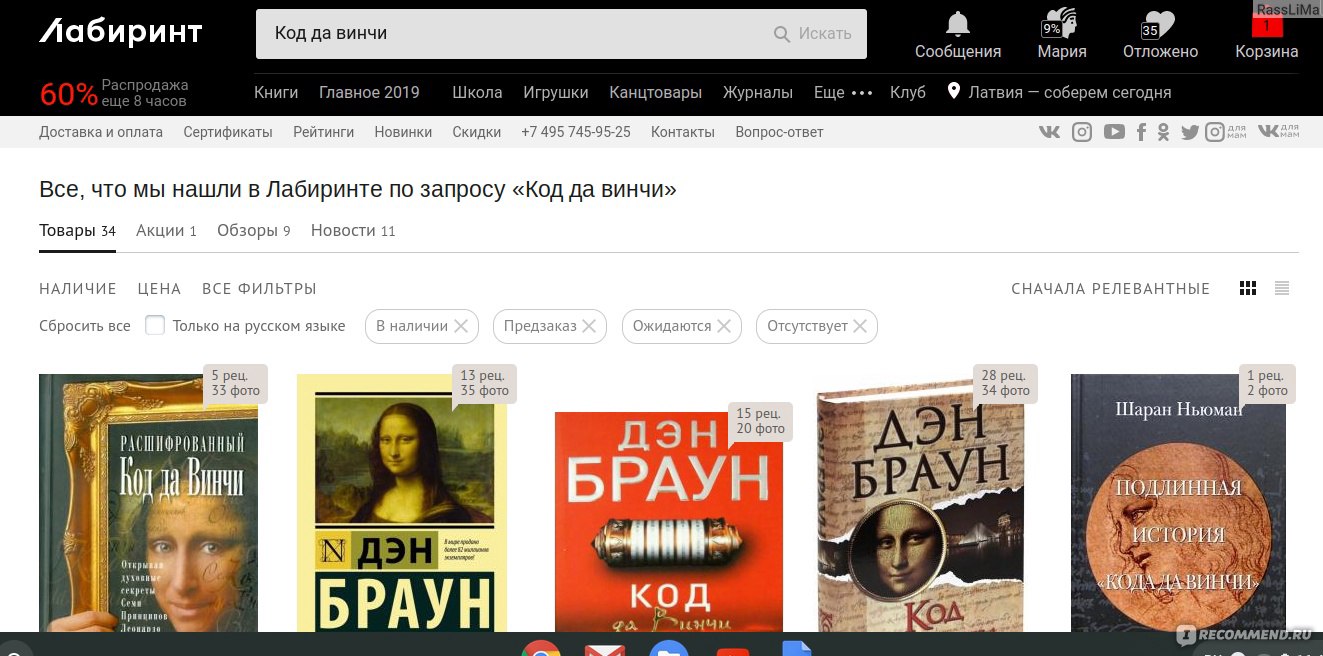Screen dimensions: 1323x656
Task: Open the Odnoklassniki social icon
Action: (x=1163, y=132)
